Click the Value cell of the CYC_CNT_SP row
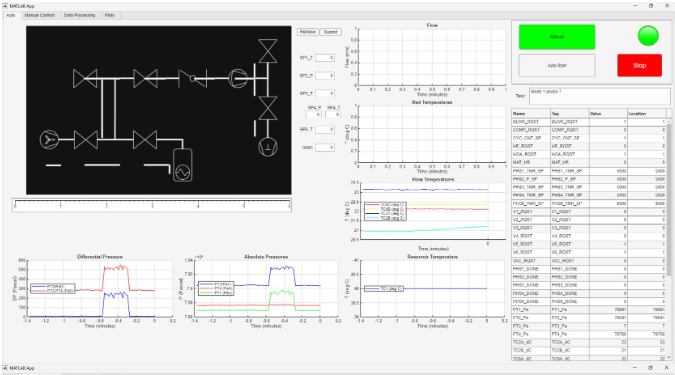This screenshot has width=675, height=375. coord(608,138)
